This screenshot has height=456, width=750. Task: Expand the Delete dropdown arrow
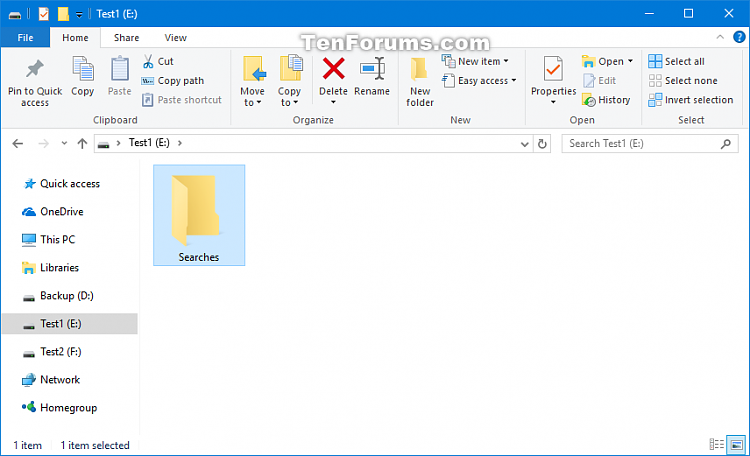[333, 102]
